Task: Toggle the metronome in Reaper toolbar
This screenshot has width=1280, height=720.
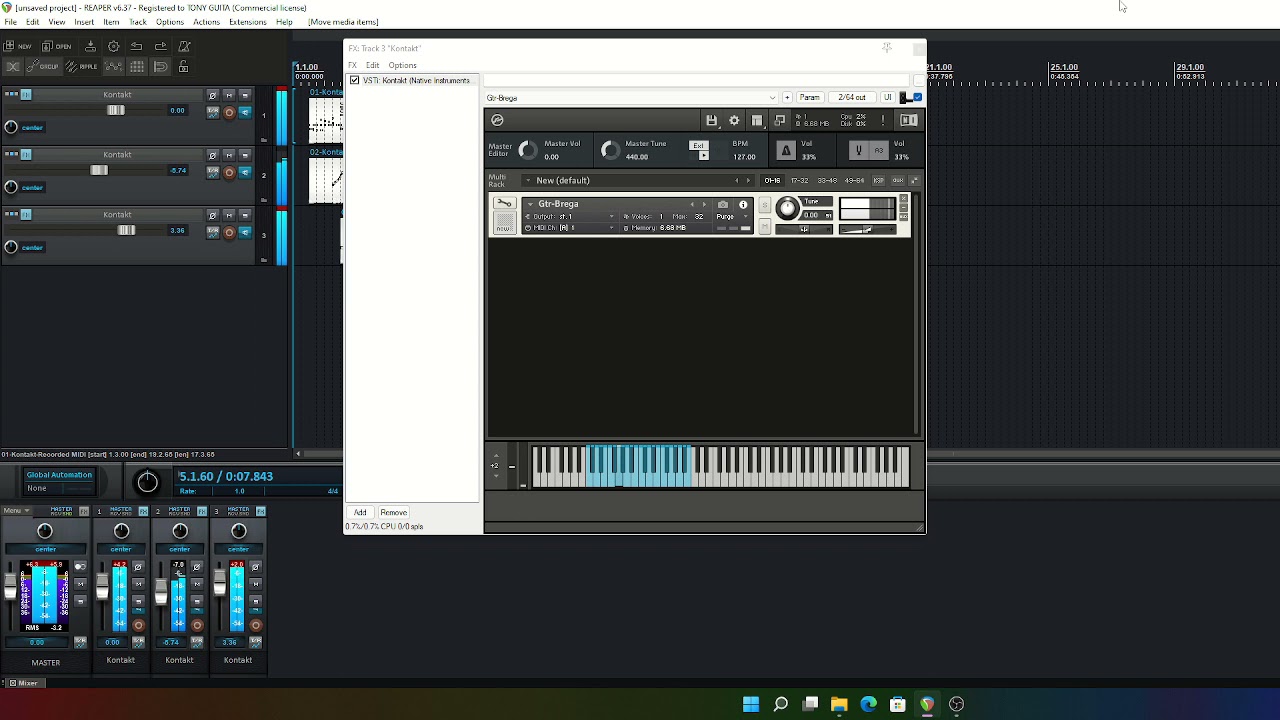Action: [184, 46]
